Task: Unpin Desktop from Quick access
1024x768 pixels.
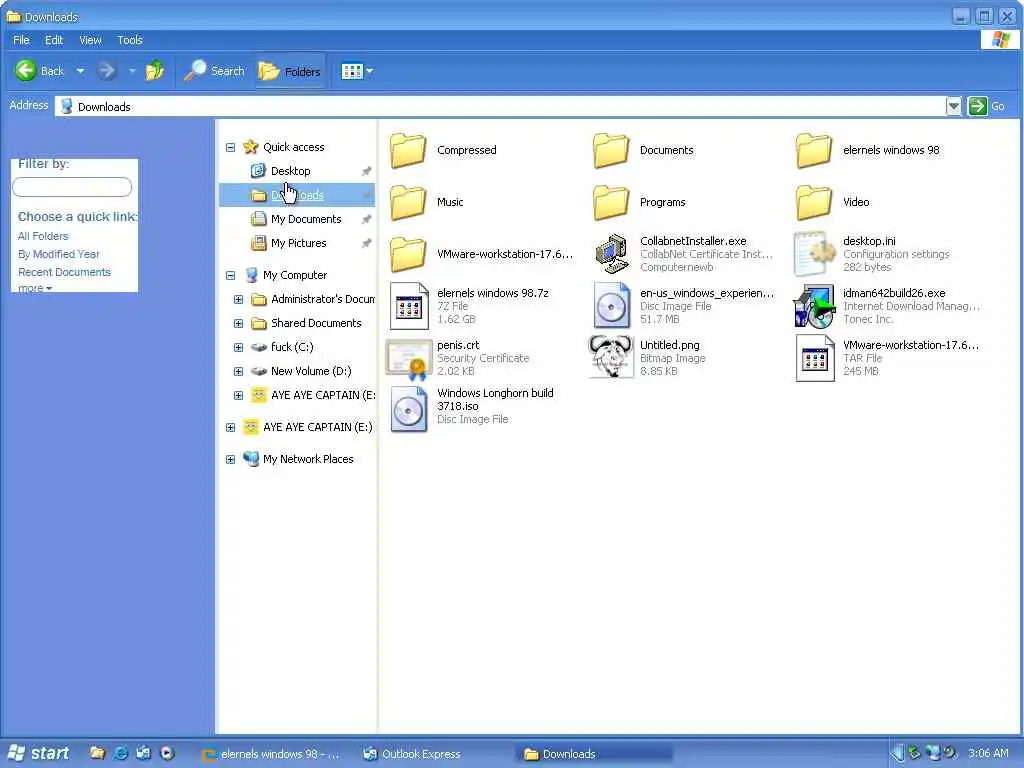Action: coord(366,171)
